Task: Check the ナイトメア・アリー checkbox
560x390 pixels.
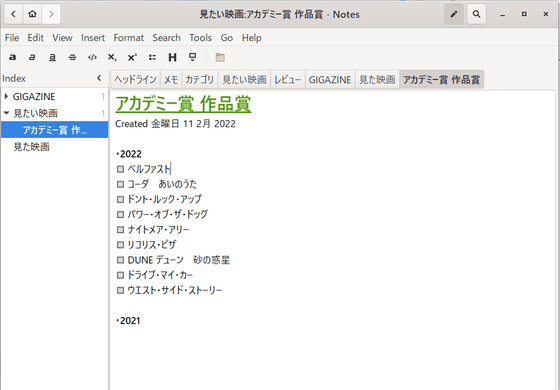Action: tap(120, 230)
